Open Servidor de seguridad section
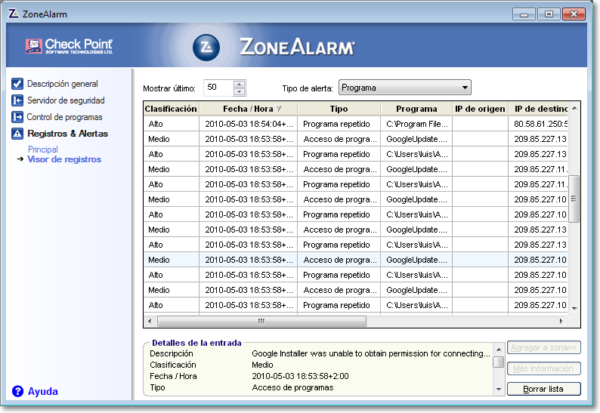This screenshot has height=413, width=600. (x=66, y=101)
